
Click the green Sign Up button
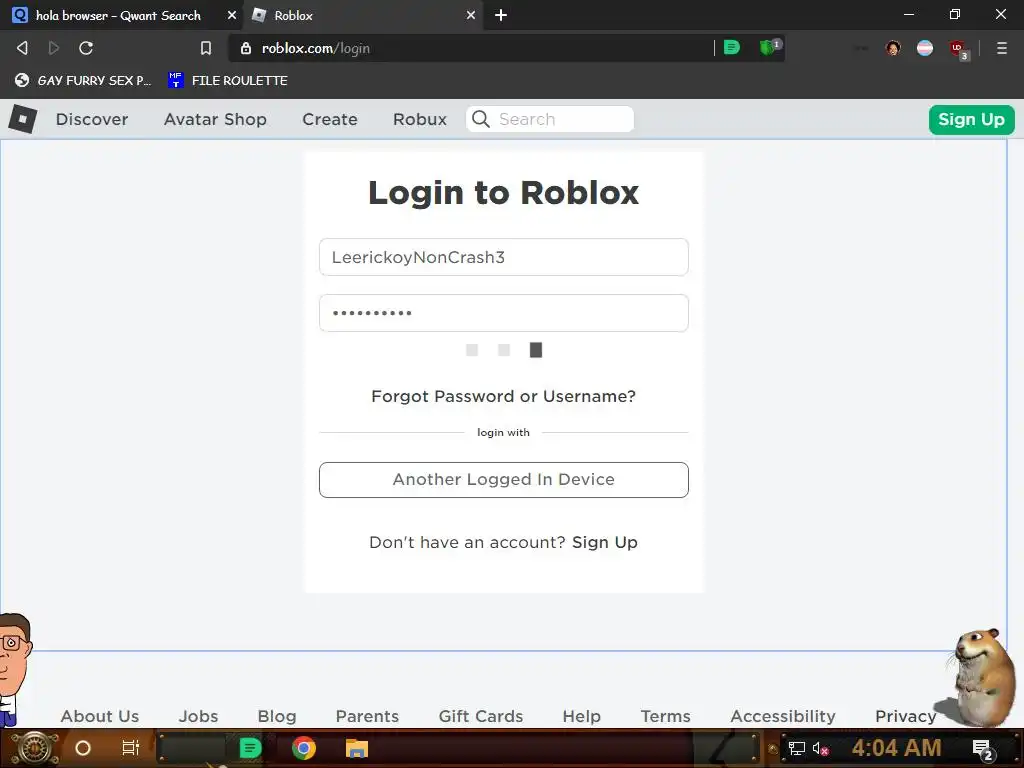971,120
